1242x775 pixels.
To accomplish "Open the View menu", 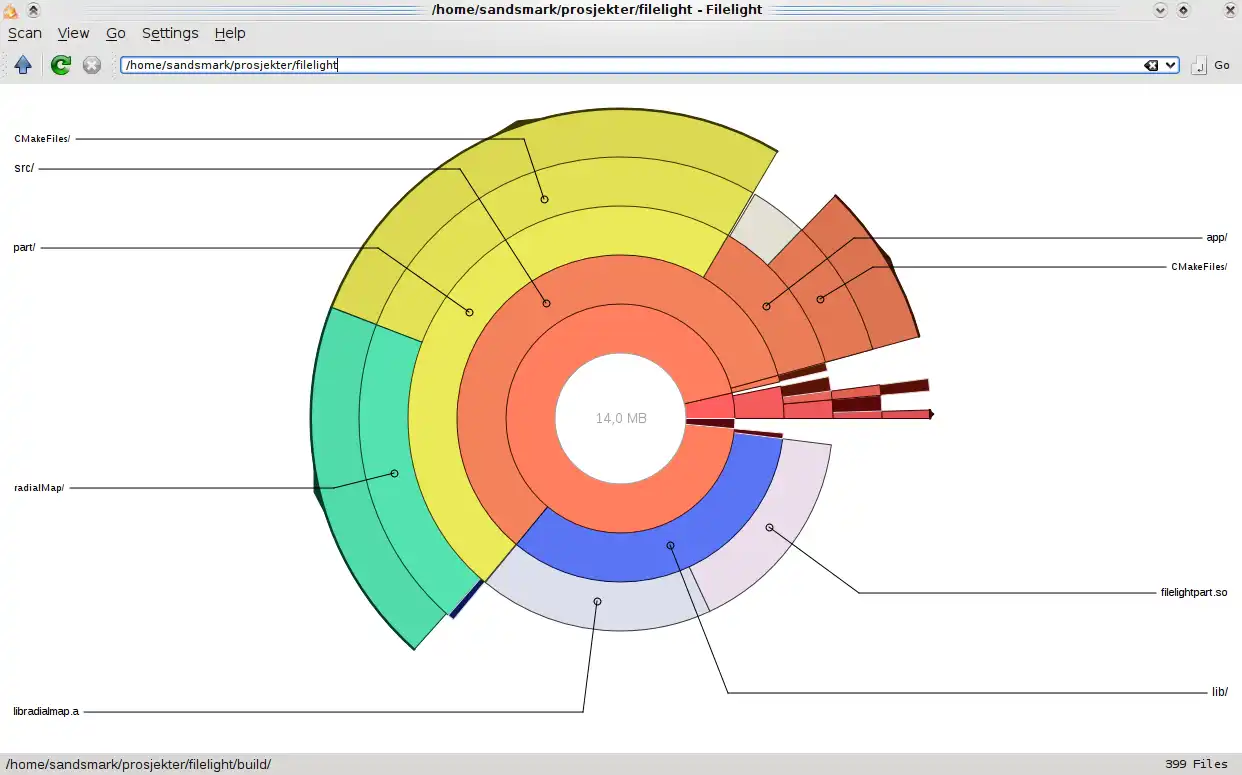I will tap(74, 33).
